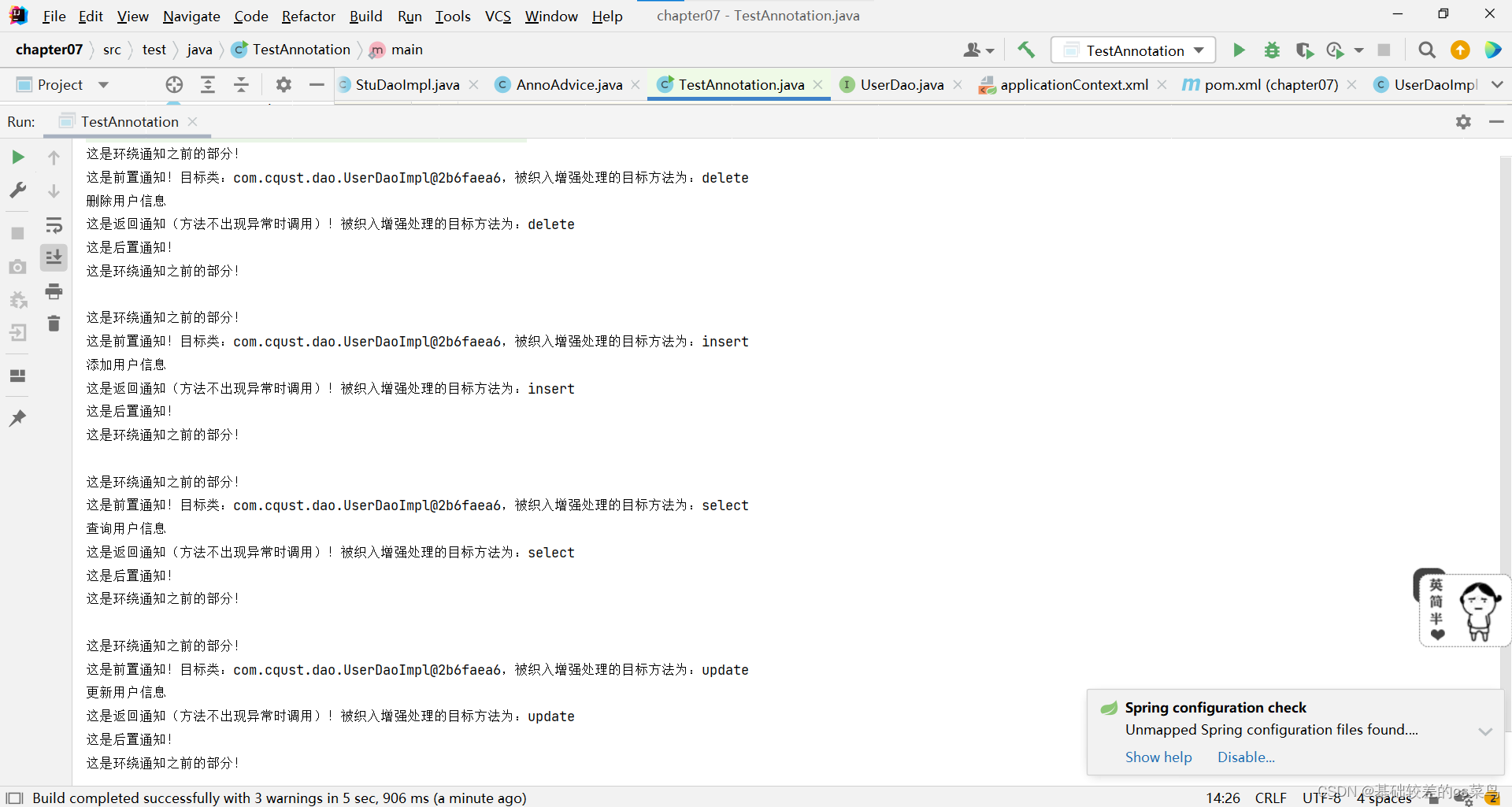Switch to the UserDao.java tab
The image size is (1512, 807).
[x=901, y=84]
